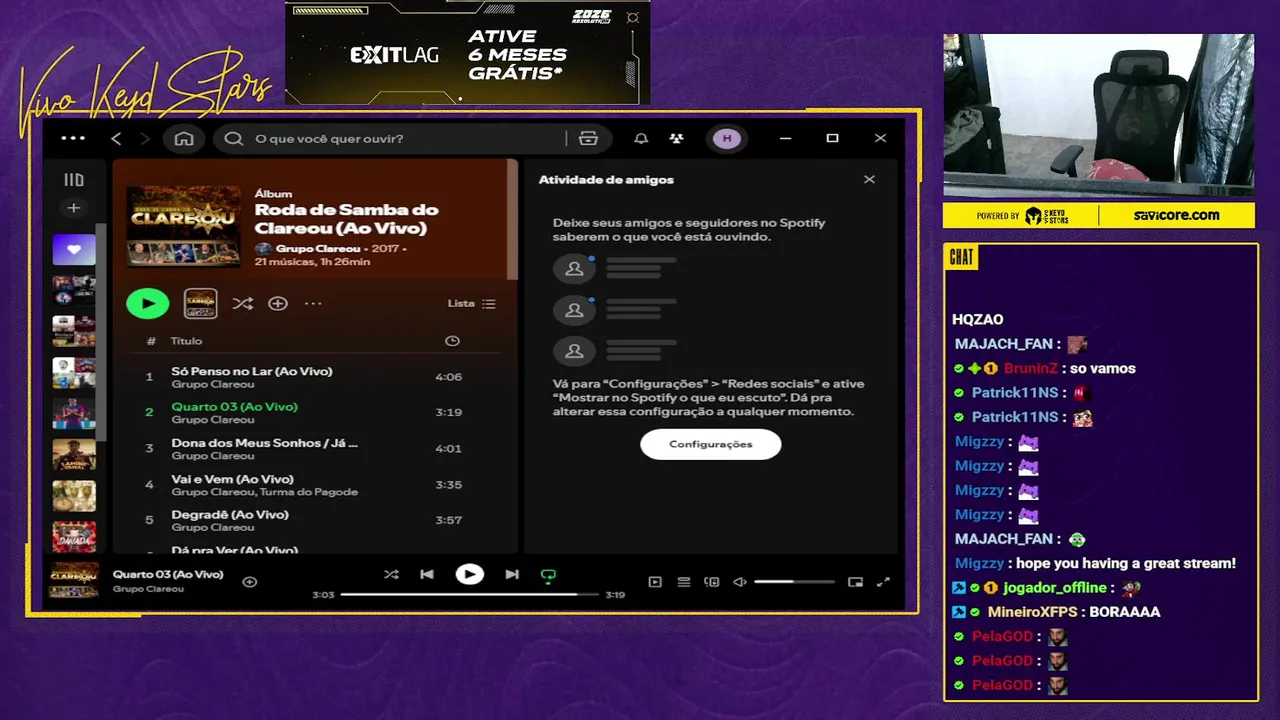Go forward with the right arrow
The height and width of the screenshot is (720, 1280).
tap(145, 138)
